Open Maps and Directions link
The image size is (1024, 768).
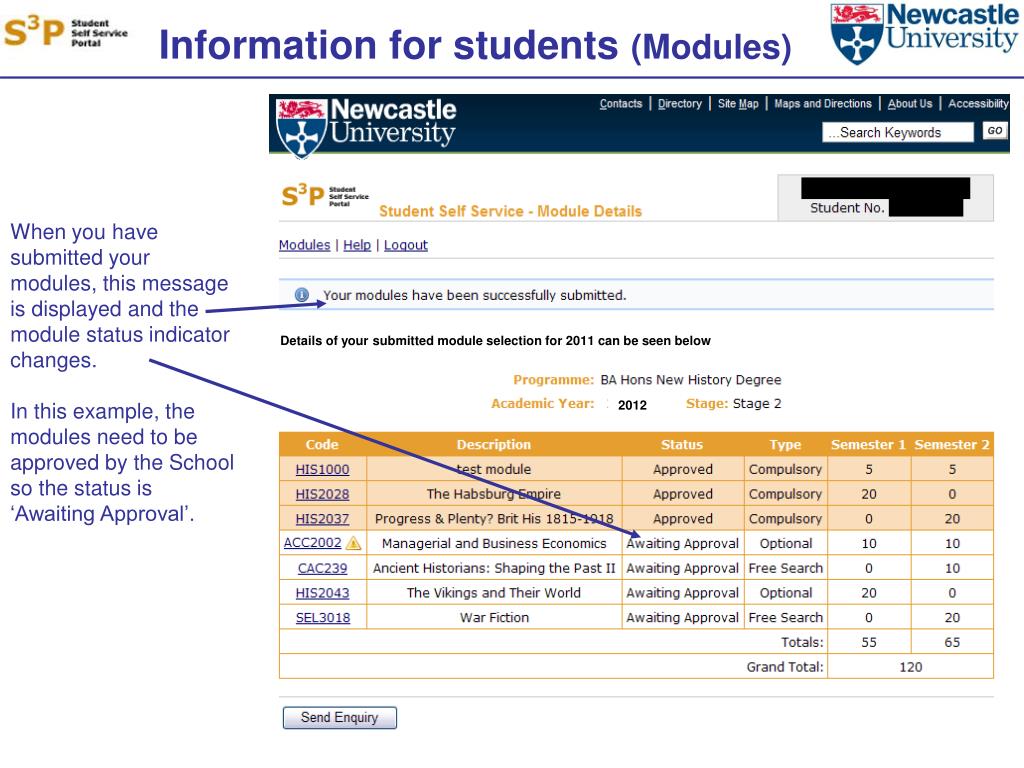(x=823, y=103)
